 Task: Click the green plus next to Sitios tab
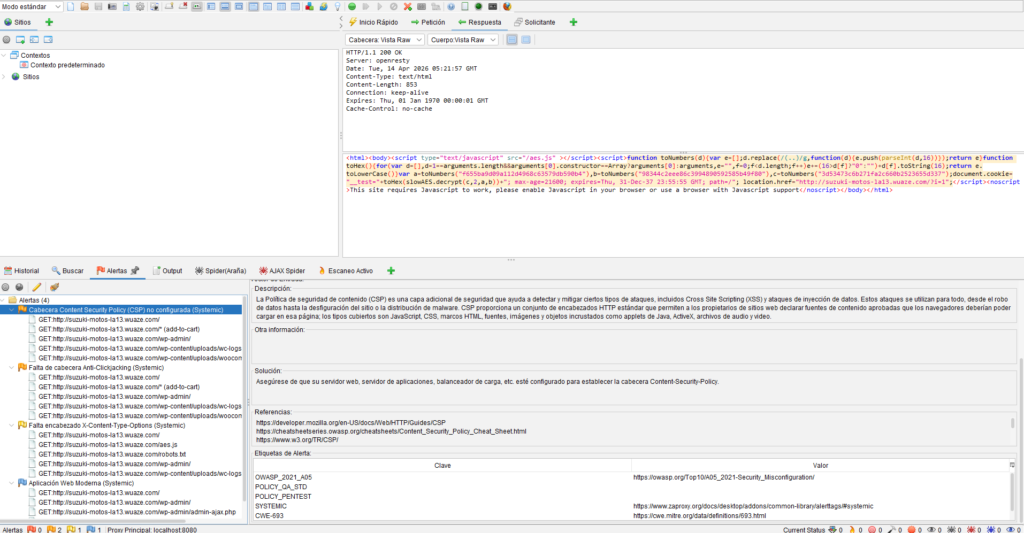coord(49,22)
